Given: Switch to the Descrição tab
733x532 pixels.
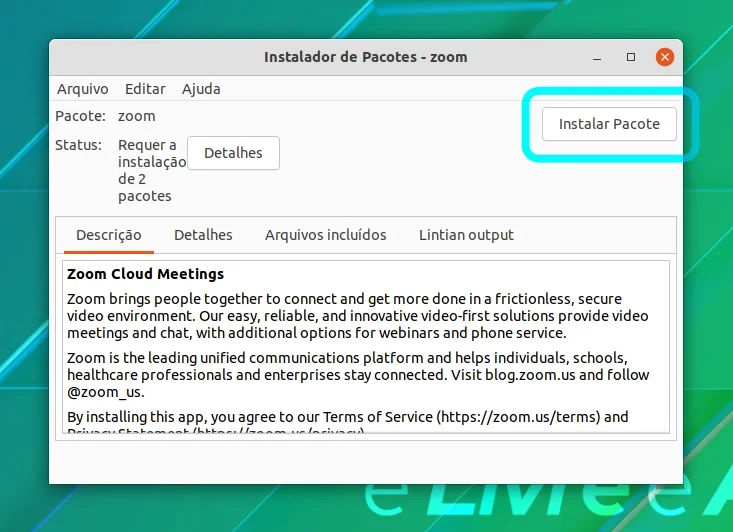Looking at the screenshot, I should pos(108,235).
